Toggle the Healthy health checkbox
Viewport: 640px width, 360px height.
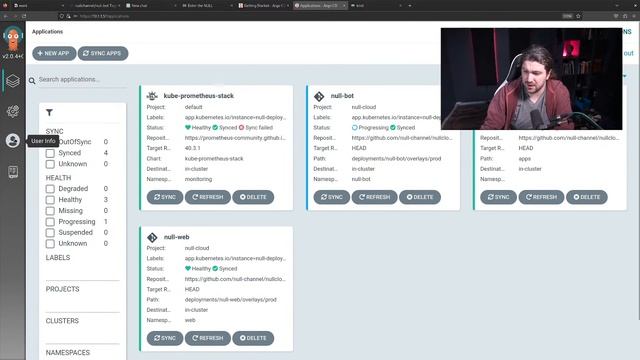coord(50,200)
